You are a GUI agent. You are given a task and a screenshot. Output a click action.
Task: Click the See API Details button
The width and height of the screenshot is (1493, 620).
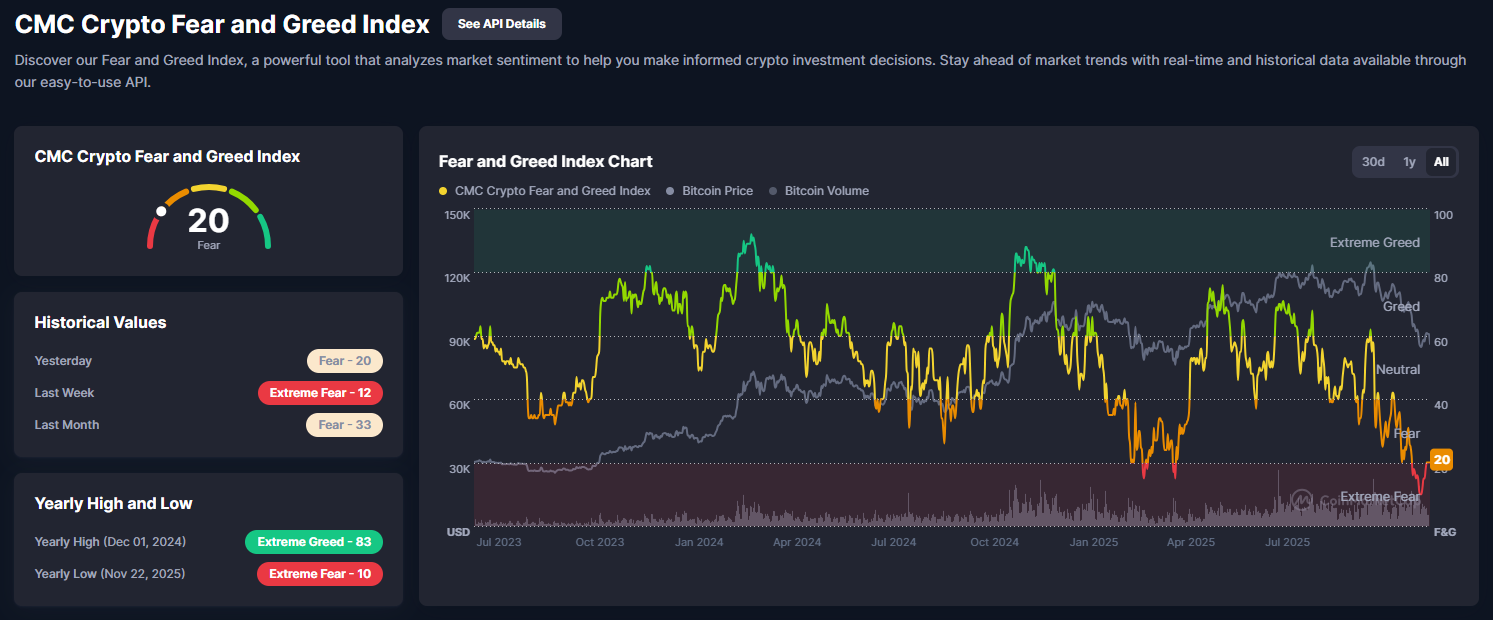[x=501, y=23]
